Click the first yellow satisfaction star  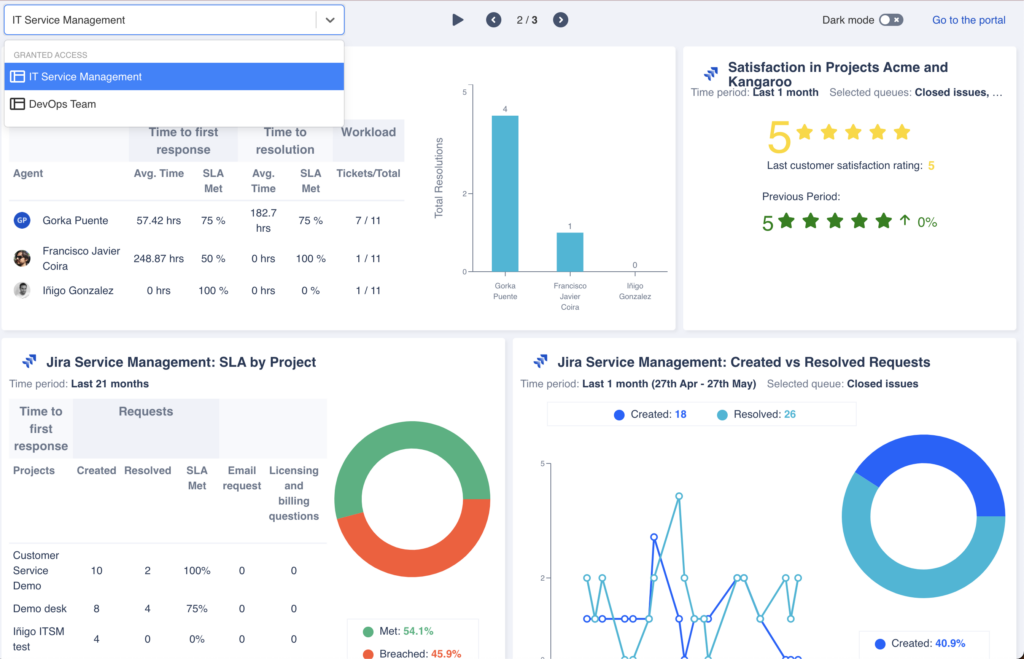pyautogui.click(x=805, y=133)
